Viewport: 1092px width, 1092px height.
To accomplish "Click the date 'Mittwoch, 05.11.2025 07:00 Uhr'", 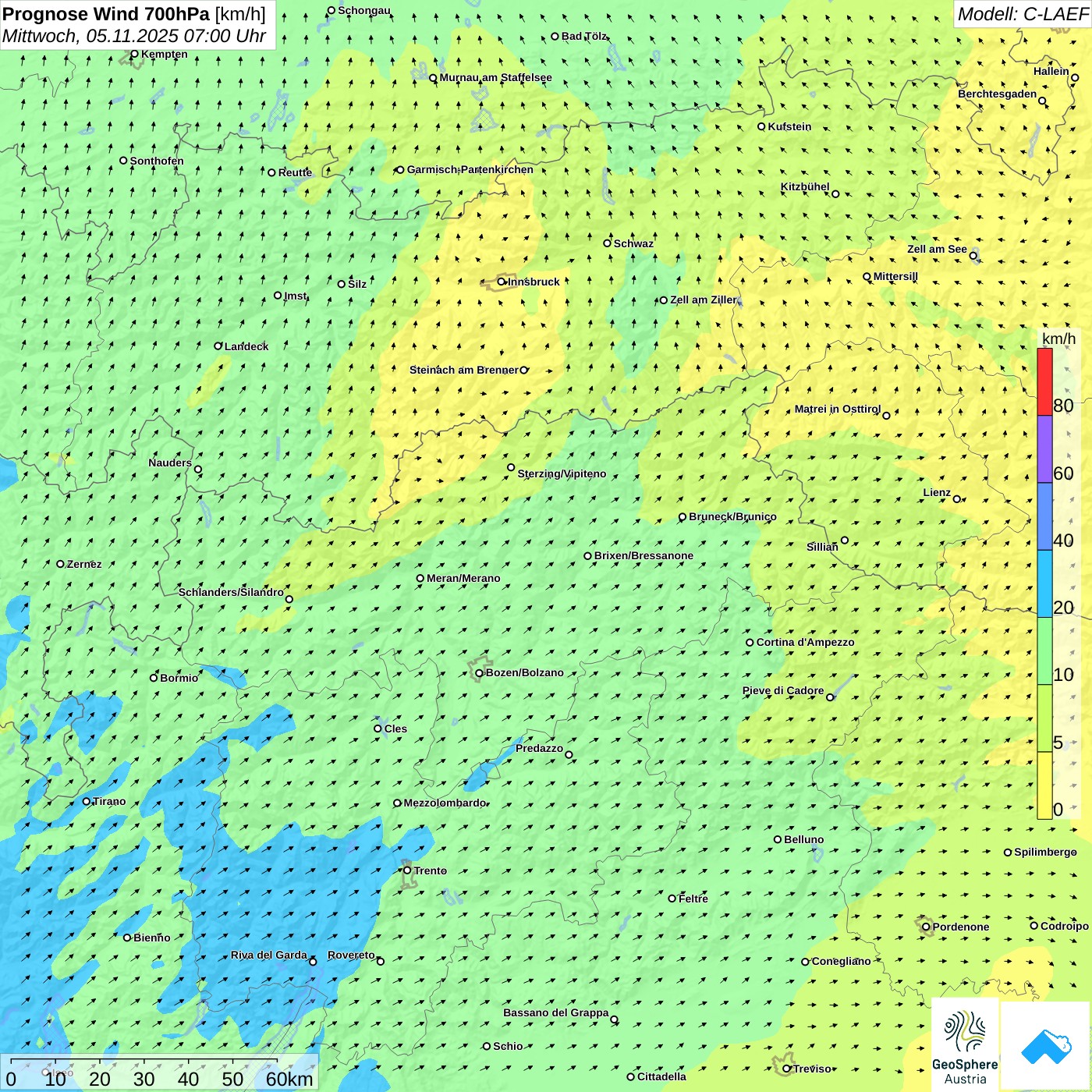I will click(x=134, y=36).
